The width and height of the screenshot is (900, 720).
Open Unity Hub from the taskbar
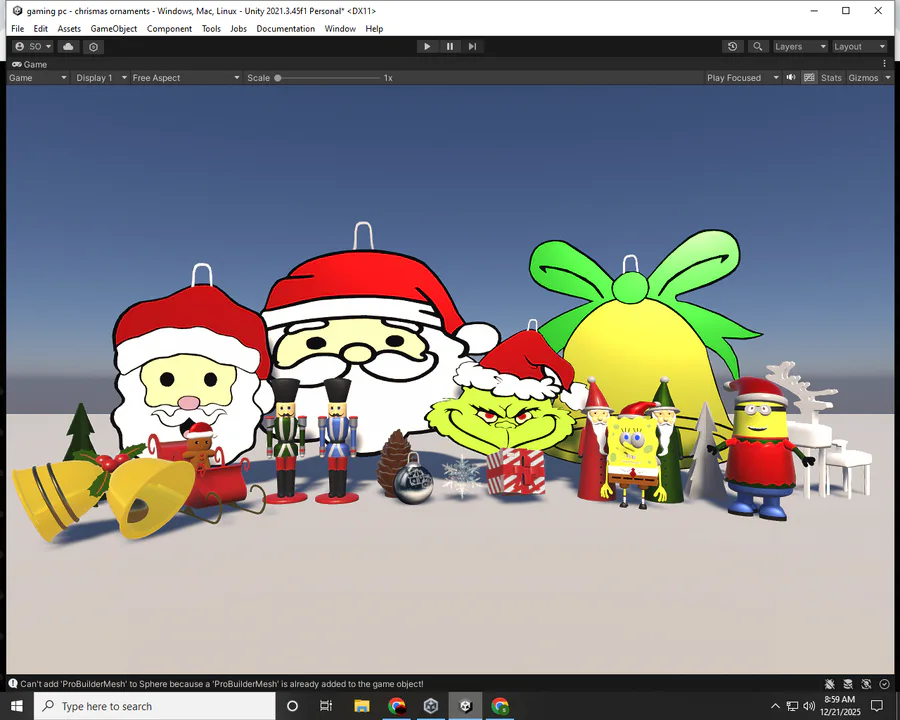coord(431,706)
